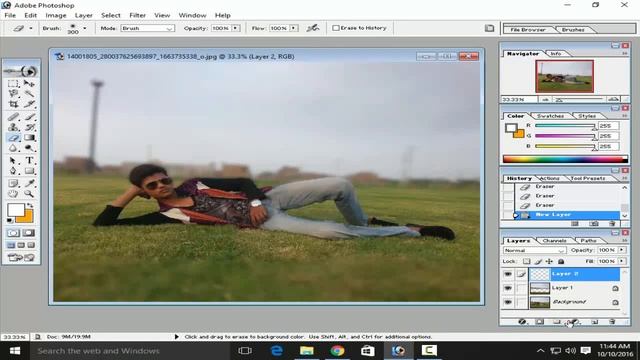Image resolution: width=640 pixels, height=360 pixels.
Task: Click Create new layer icon
Action: tap(594, 322)
